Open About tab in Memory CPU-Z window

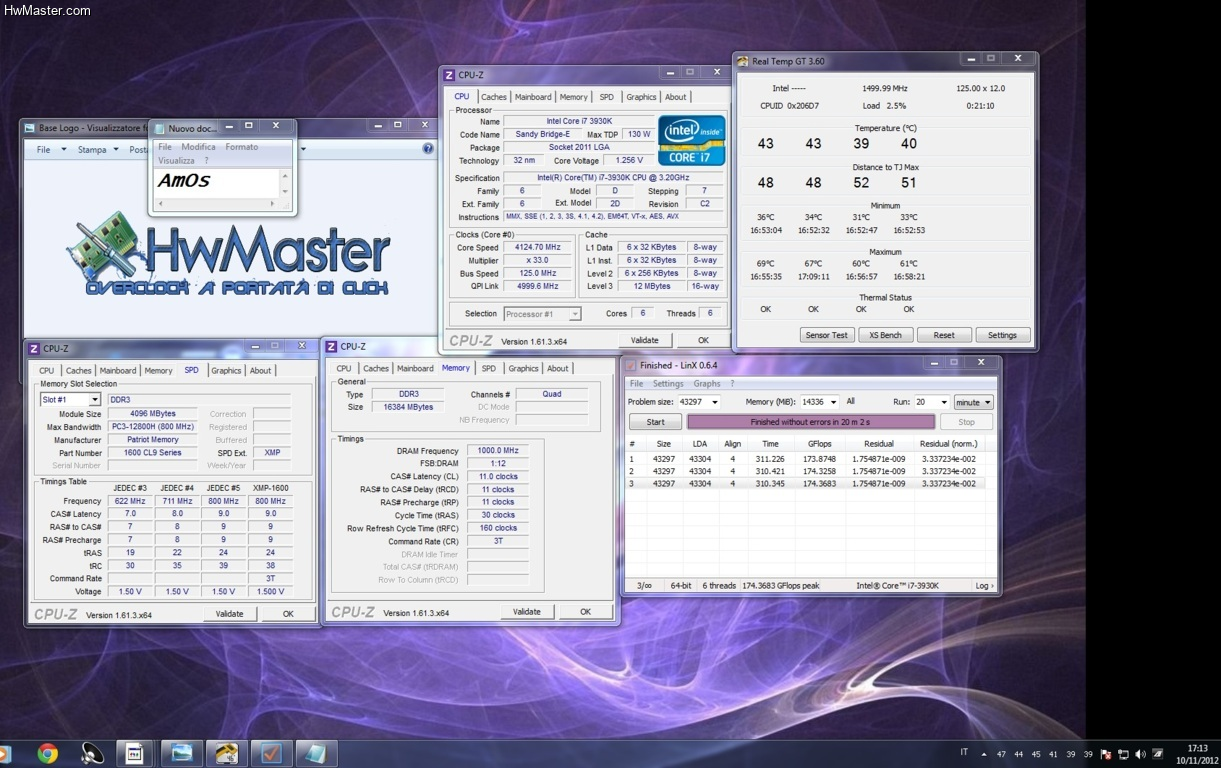coord(558,368)
